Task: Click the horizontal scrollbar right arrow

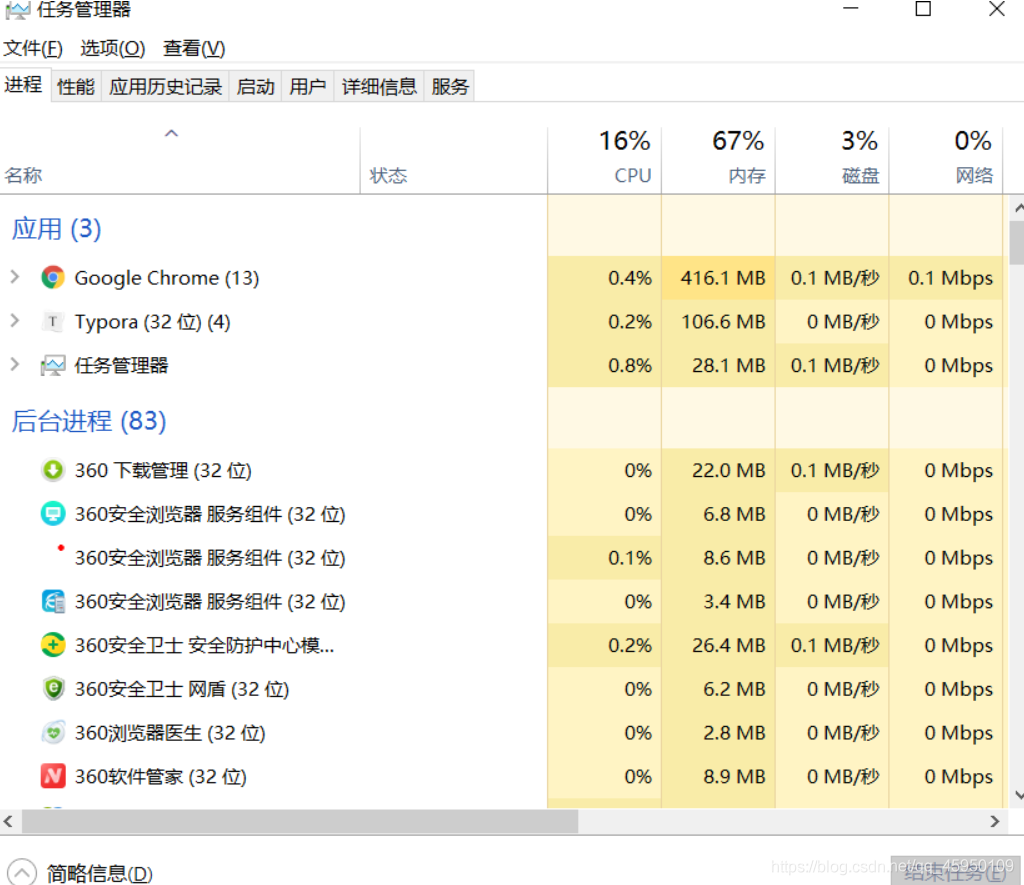Action: (x=995, y=822)
